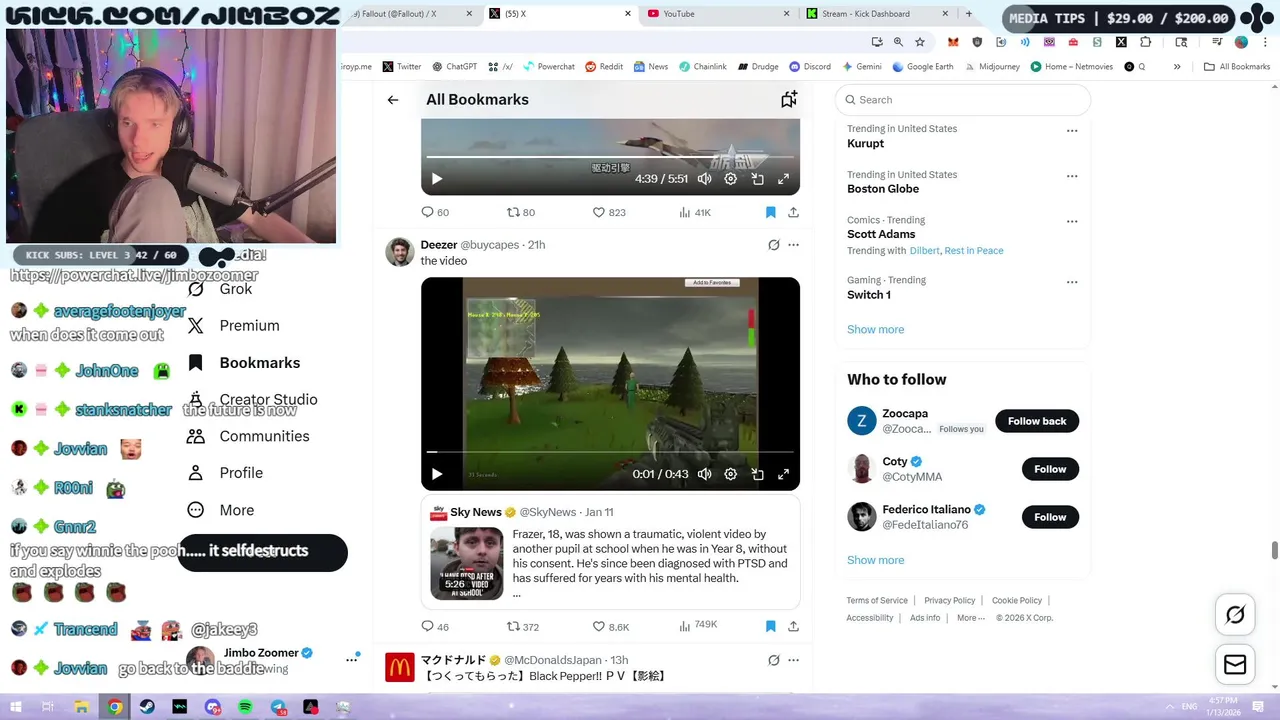Remove bookmark on the Deezer post
1280x720 pixels.
[x=770, y=626]
